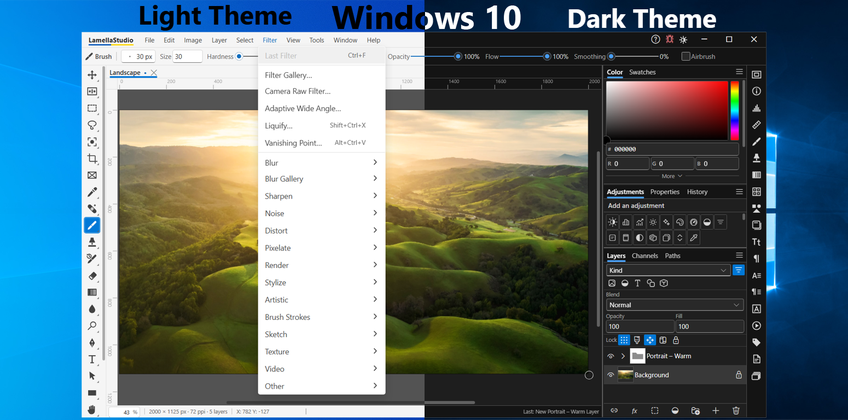The height and width of the screenshot is (420, 848).
Task: Open the info panel icon in right strip
Action: (x=756, y=91)
